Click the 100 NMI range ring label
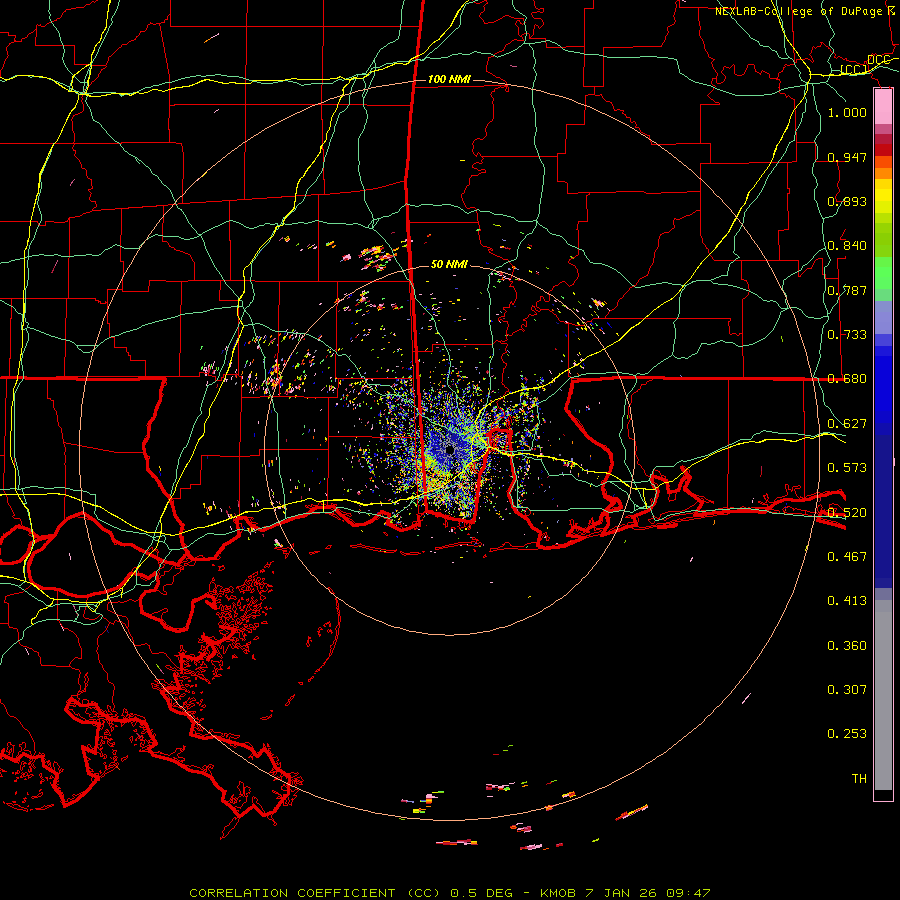900x900 pixels. pos(449,79)
